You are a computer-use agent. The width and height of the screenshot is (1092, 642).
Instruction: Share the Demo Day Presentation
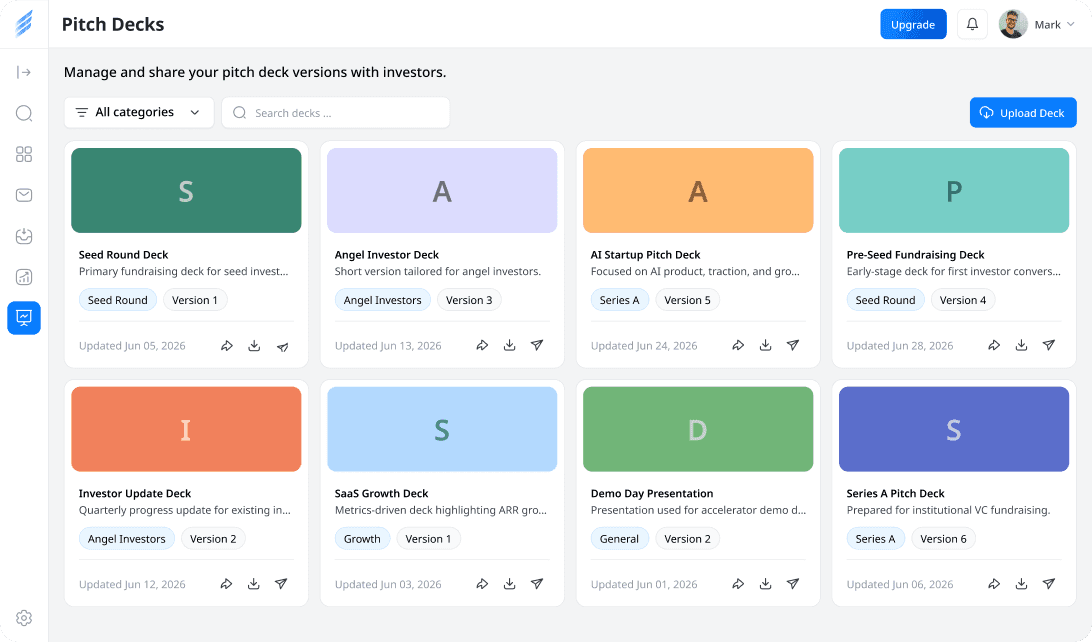pos(738,584)
